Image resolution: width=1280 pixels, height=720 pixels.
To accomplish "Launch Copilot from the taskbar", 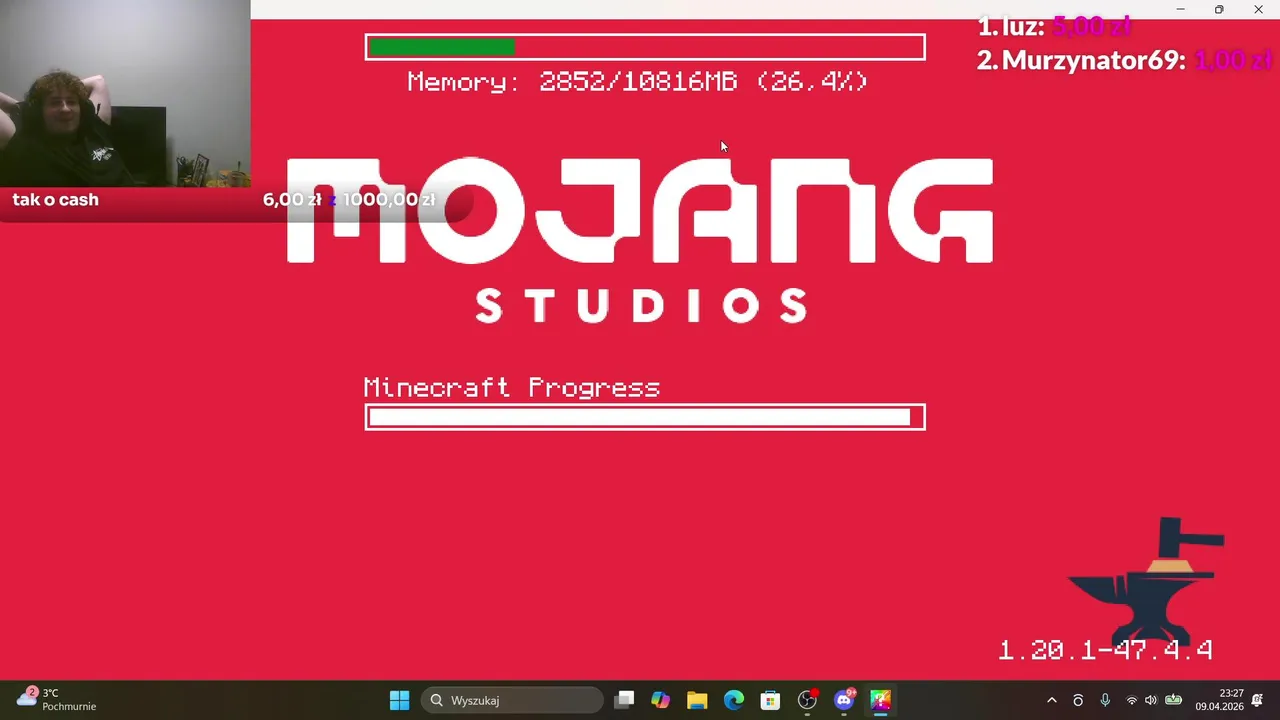I will (x=660, y=700).
